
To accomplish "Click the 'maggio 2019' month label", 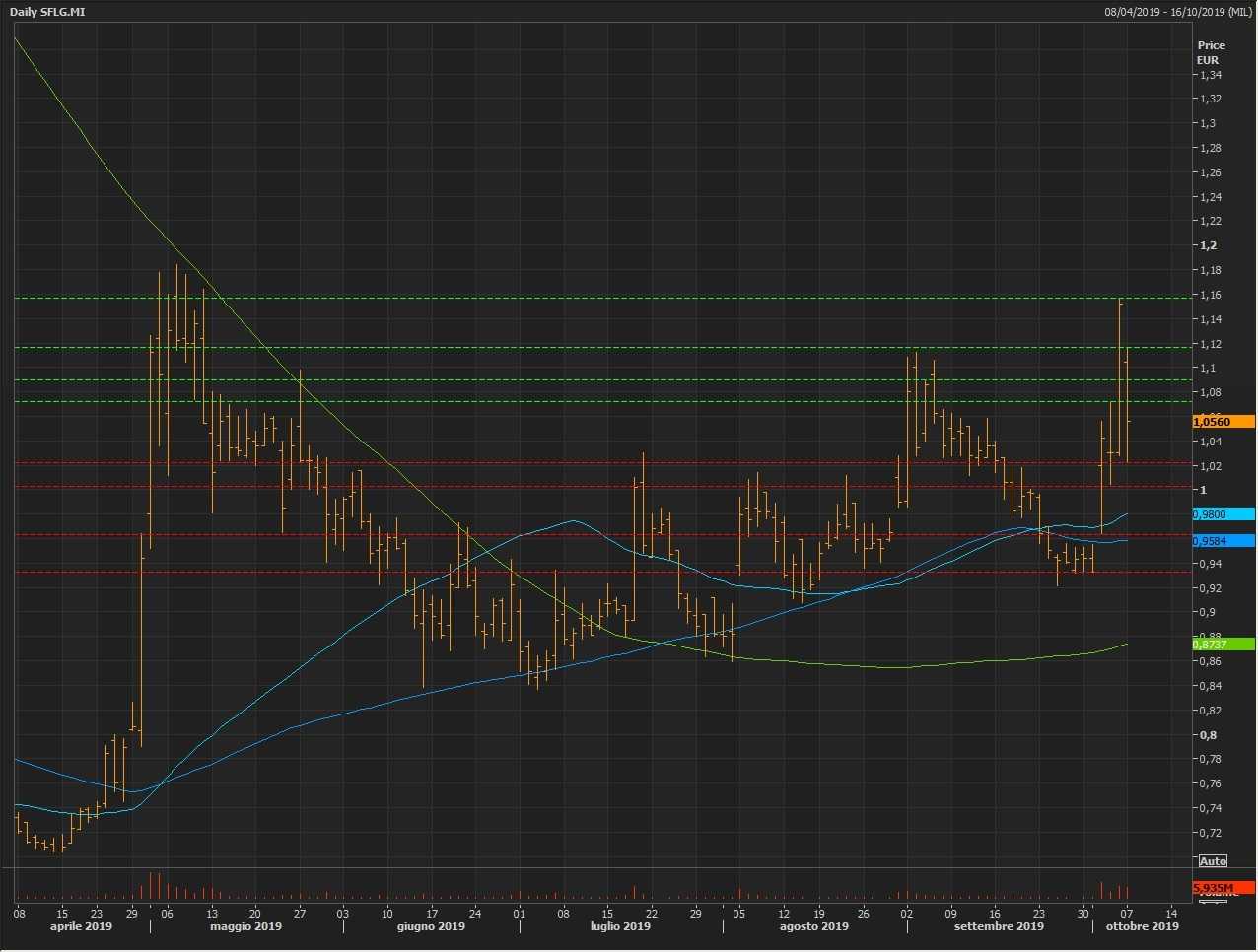I will (245, 926).
